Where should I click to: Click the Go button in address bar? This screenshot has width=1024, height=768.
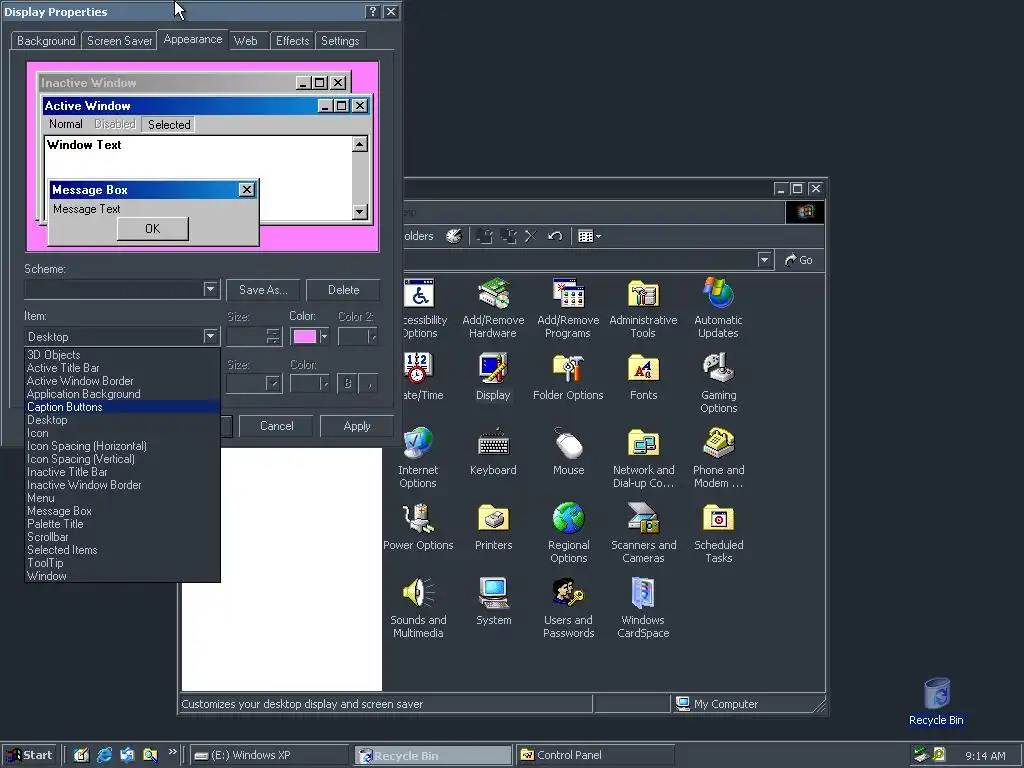(799, 260)
